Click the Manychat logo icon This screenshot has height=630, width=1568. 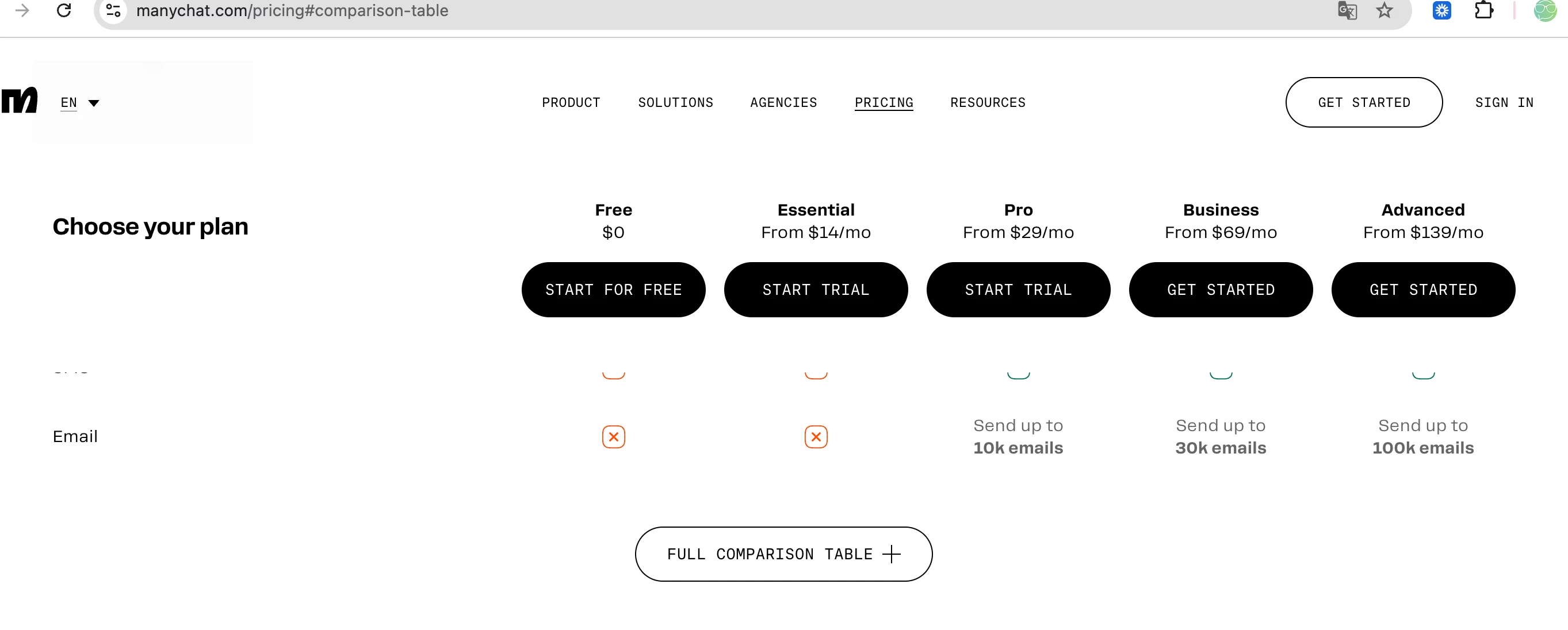20,101
